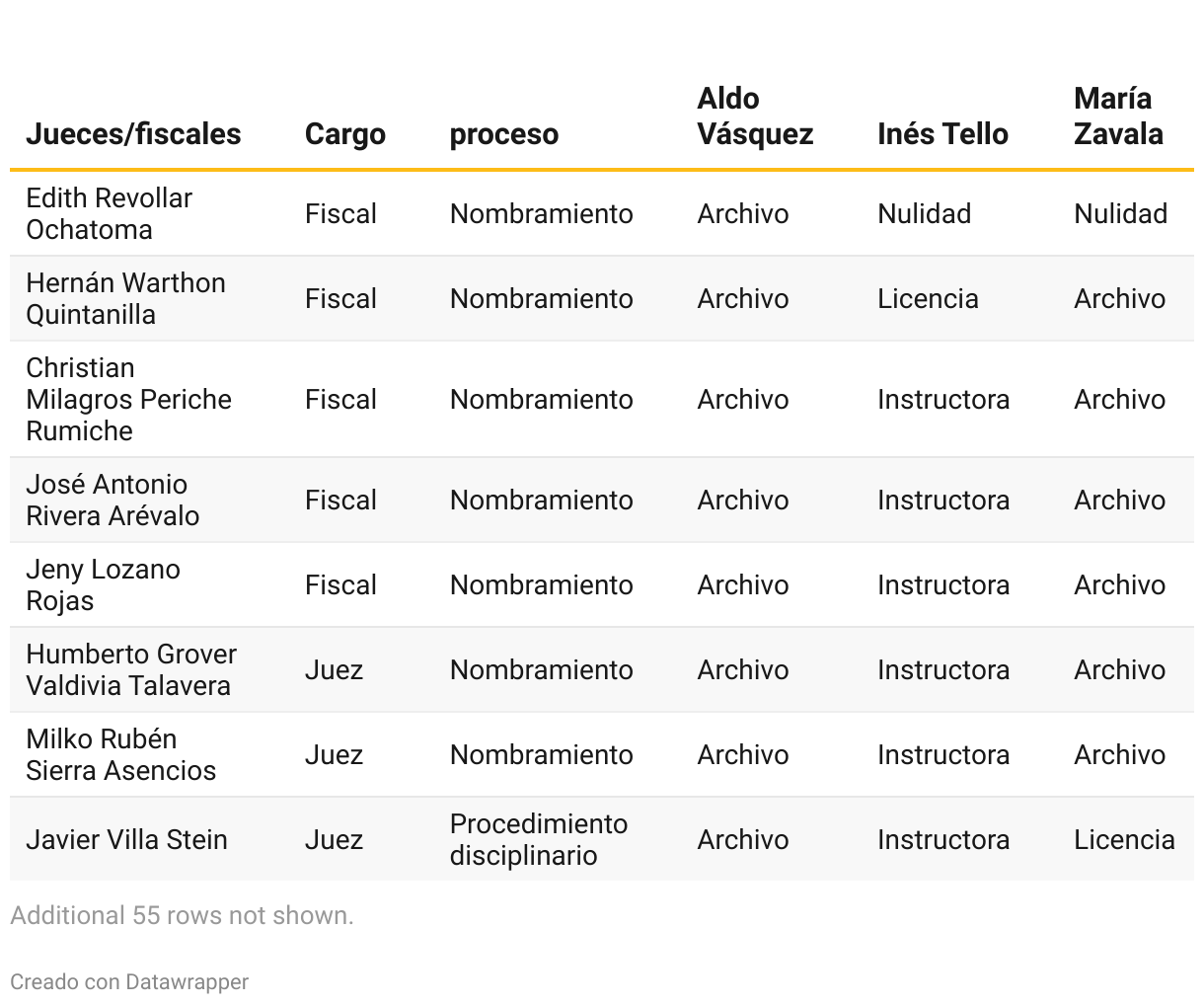This screenshot has width=1204, height=1005.
Task: Select Milko Rubén Sierra Asencios name cell
Action: (x=120, y=754)
